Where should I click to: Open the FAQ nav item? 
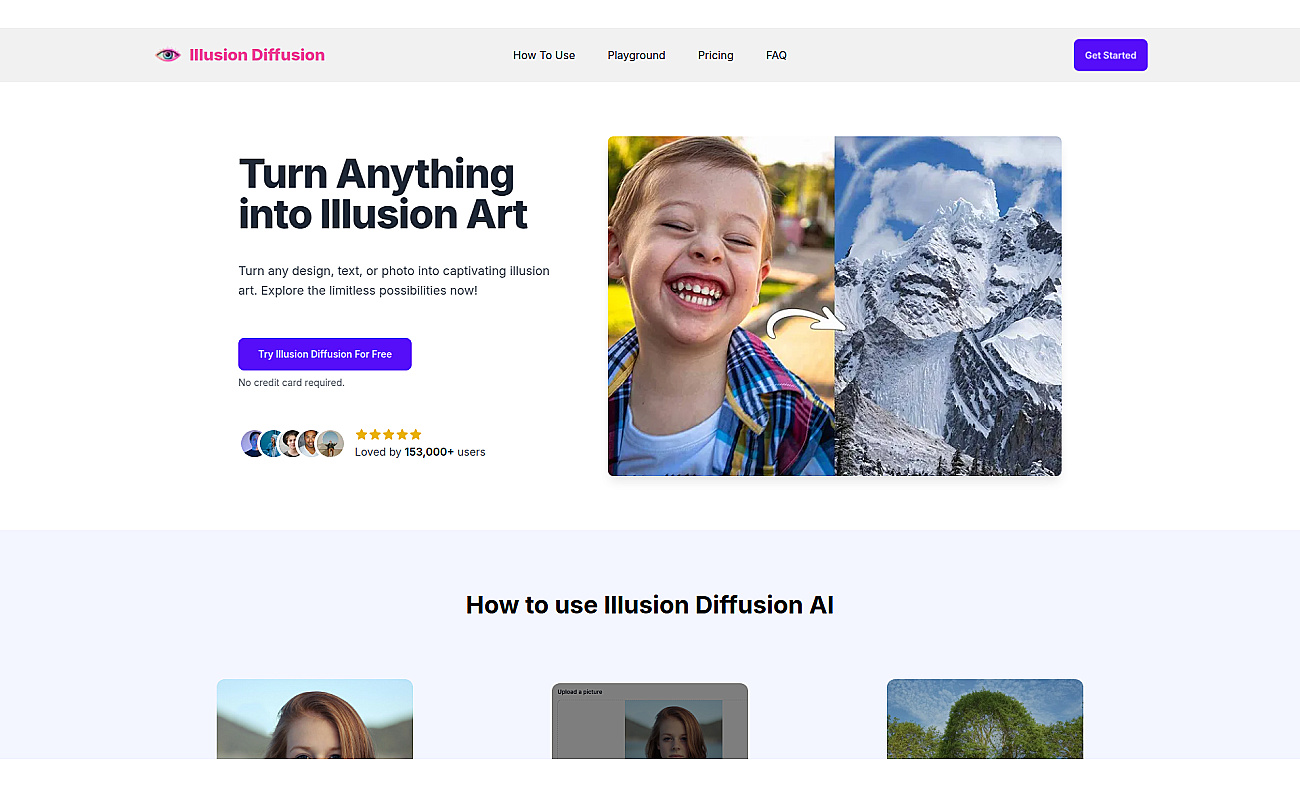click(x=776, y=55)
